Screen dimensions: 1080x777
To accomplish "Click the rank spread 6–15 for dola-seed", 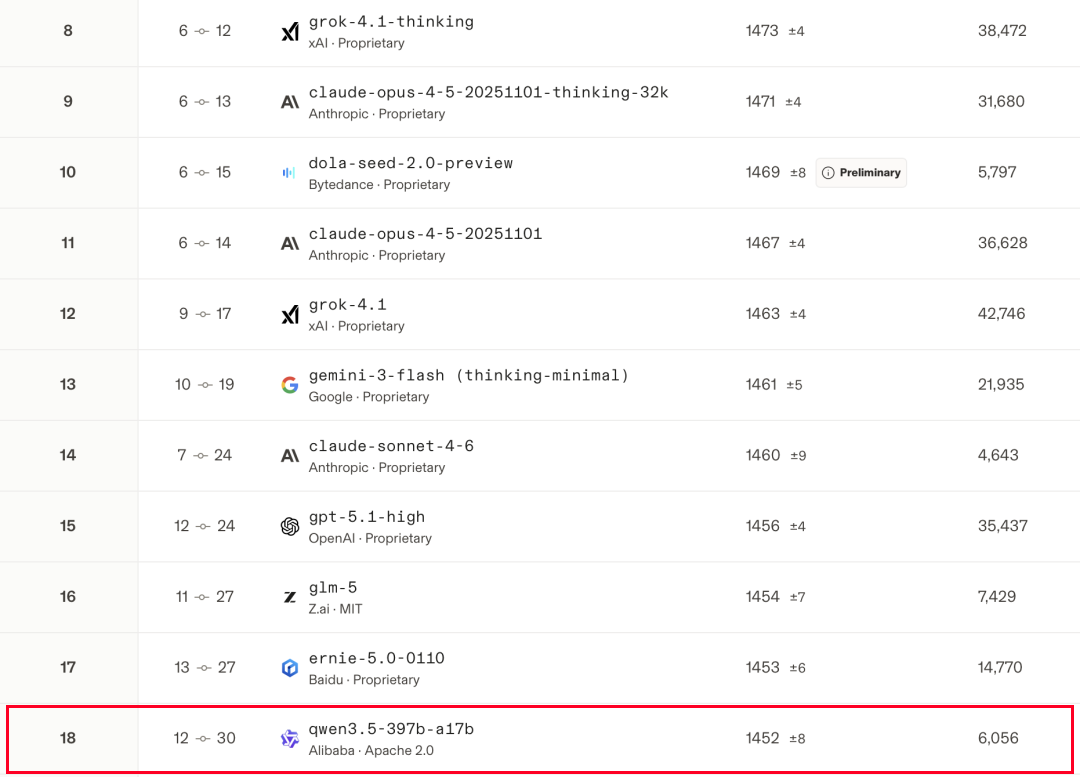I will pos(205,173).
